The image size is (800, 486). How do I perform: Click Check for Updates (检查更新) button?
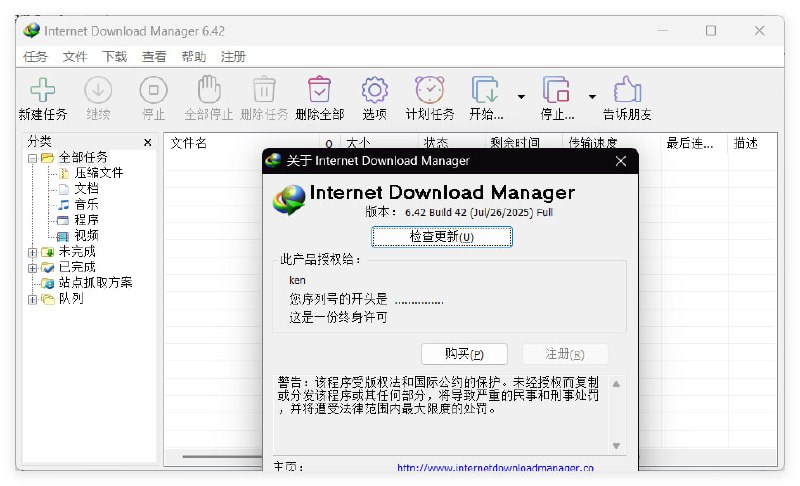coord(442,237)
